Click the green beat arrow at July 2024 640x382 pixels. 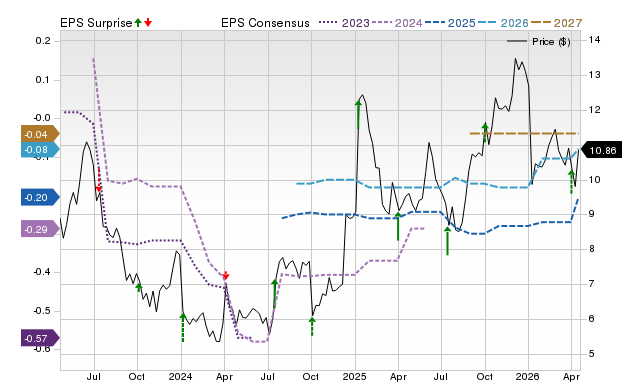tap(275, 293)
